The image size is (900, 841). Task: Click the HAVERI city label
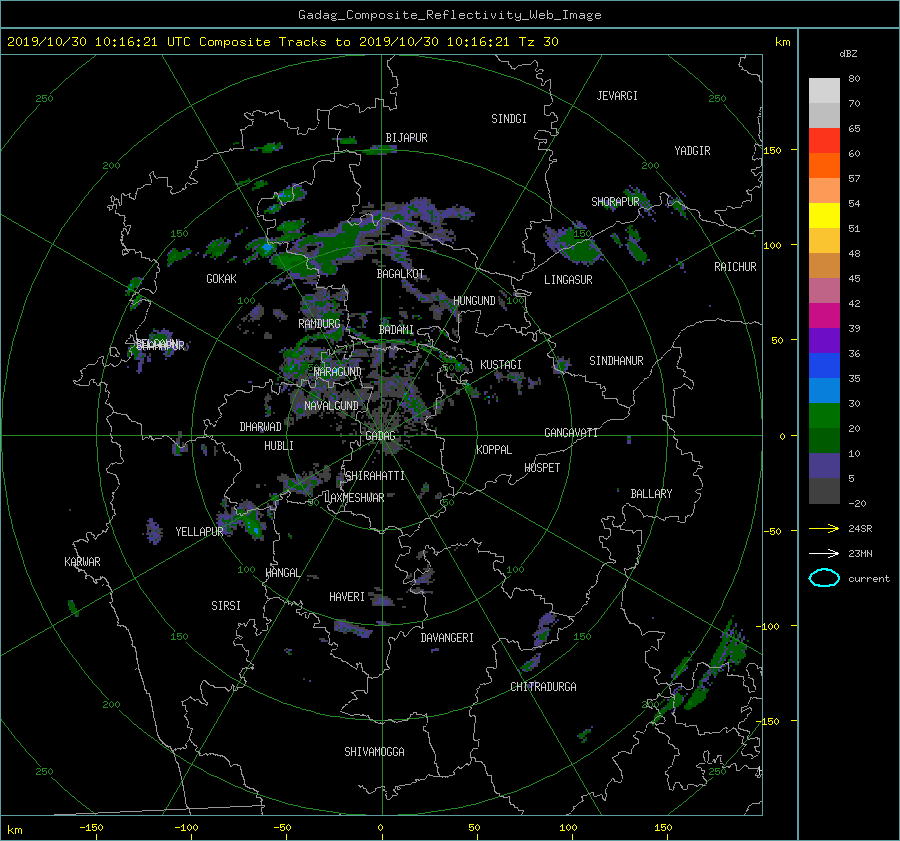347,598
